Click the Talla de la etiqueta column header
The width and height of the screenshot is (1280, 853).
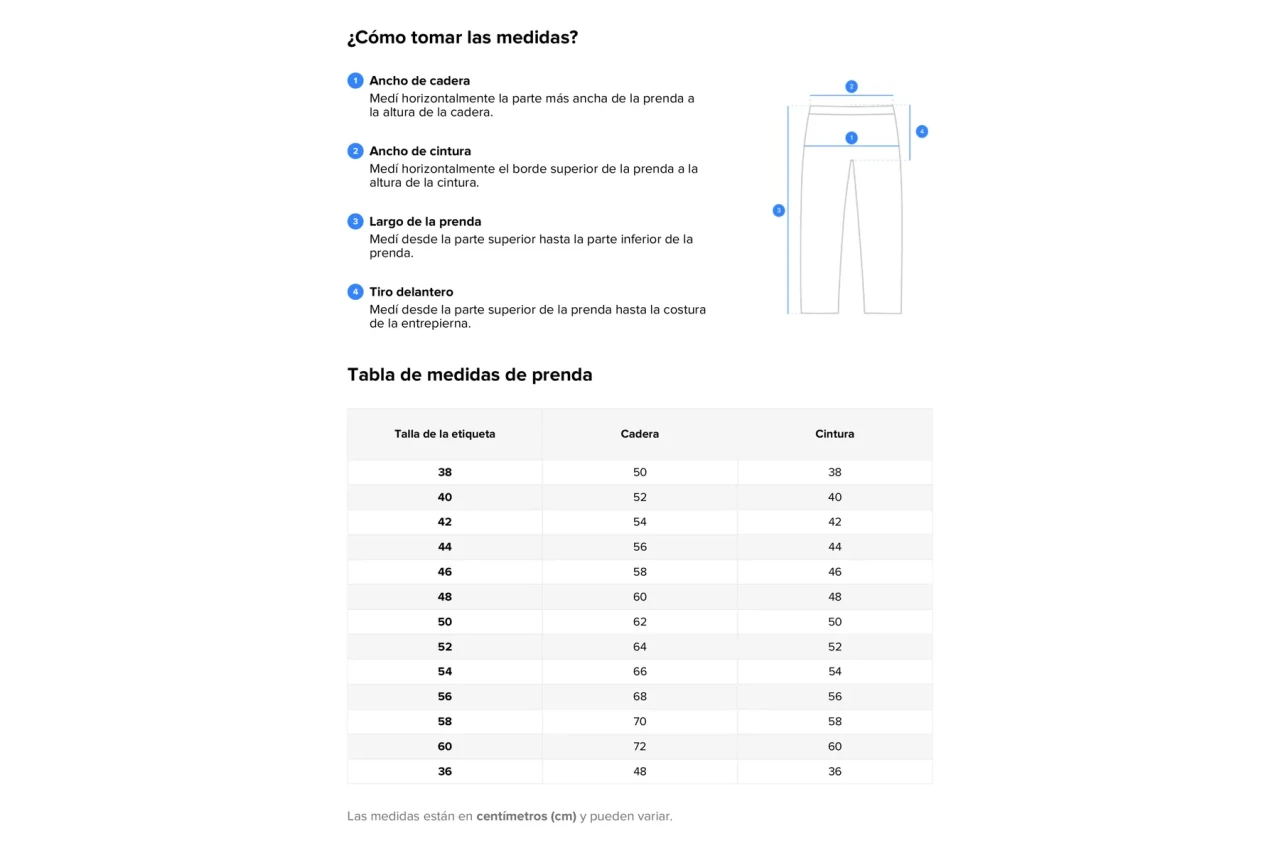tap(444, 434)
